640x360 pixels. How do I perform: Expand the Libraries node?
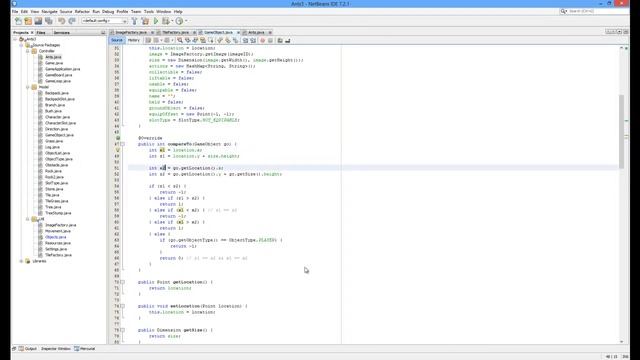[21, 261]
